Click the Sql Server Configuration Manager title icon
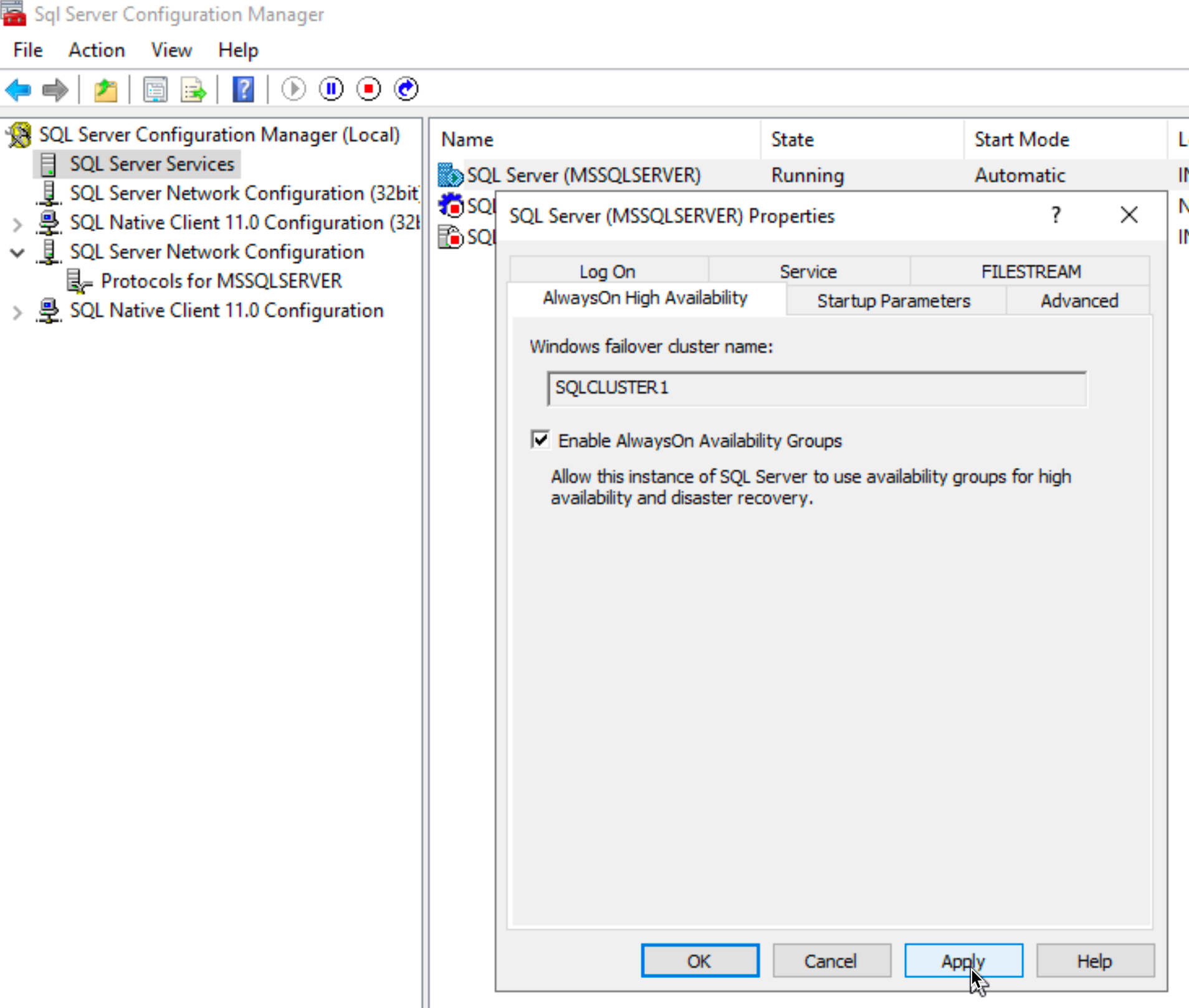 tap(14, 14)
